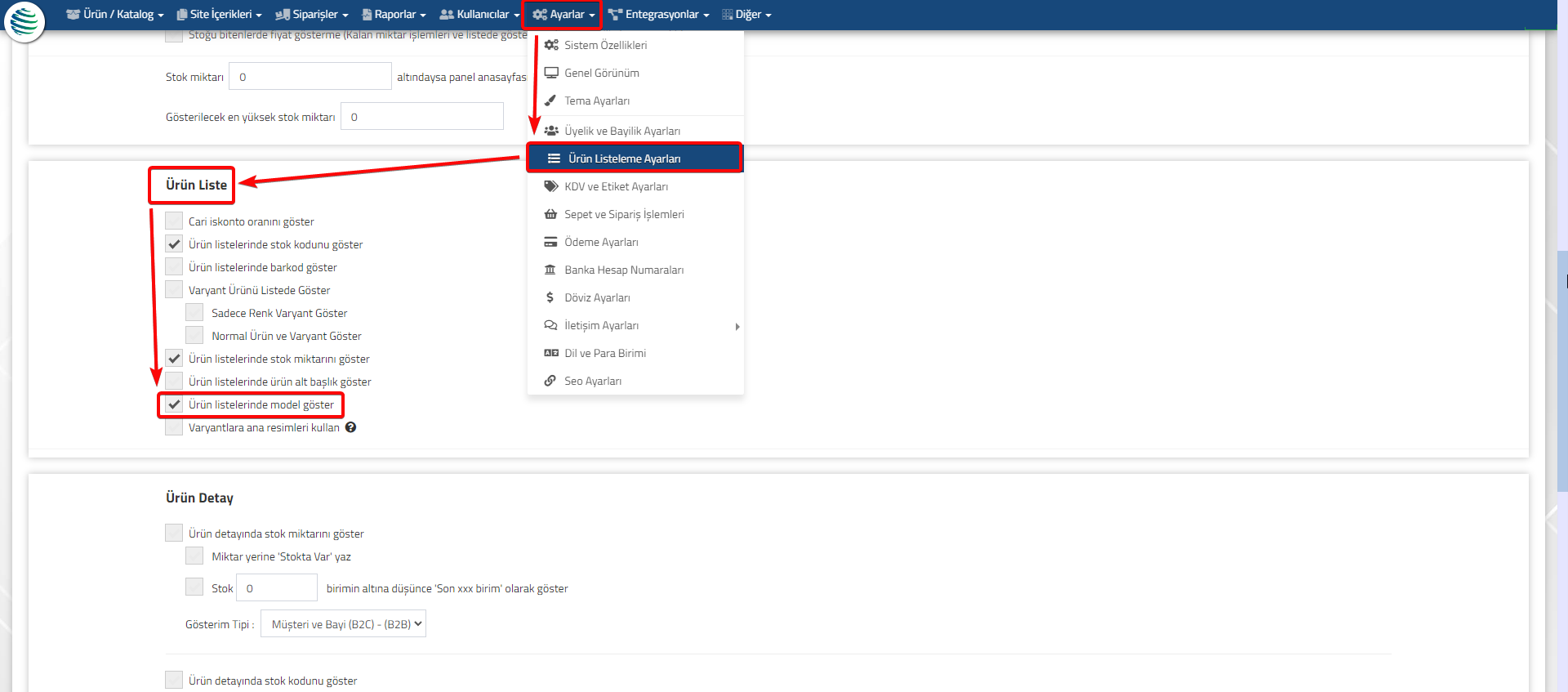Select Sistem Özellikleri menu entry
The width and height of the screenshot is (1568, 692).
[x=635, y=45]
